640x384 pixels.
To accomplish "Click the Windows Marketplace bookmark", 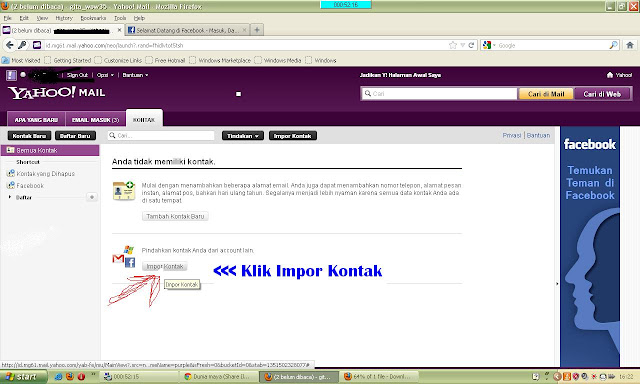I will (220, 60).
